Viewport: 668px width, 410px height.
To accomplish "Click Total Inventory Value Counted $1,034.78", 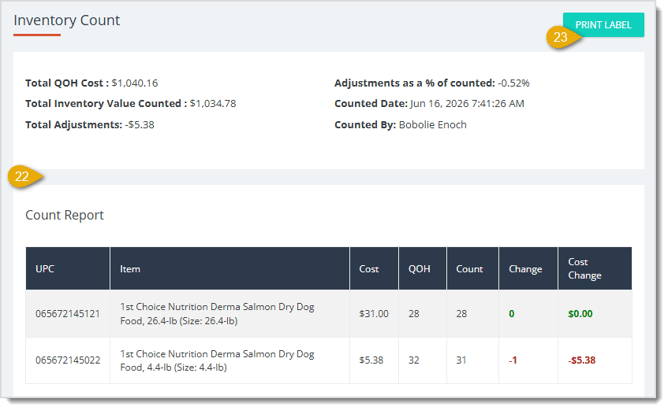I will pyautogui.click(x=213, y=104).
